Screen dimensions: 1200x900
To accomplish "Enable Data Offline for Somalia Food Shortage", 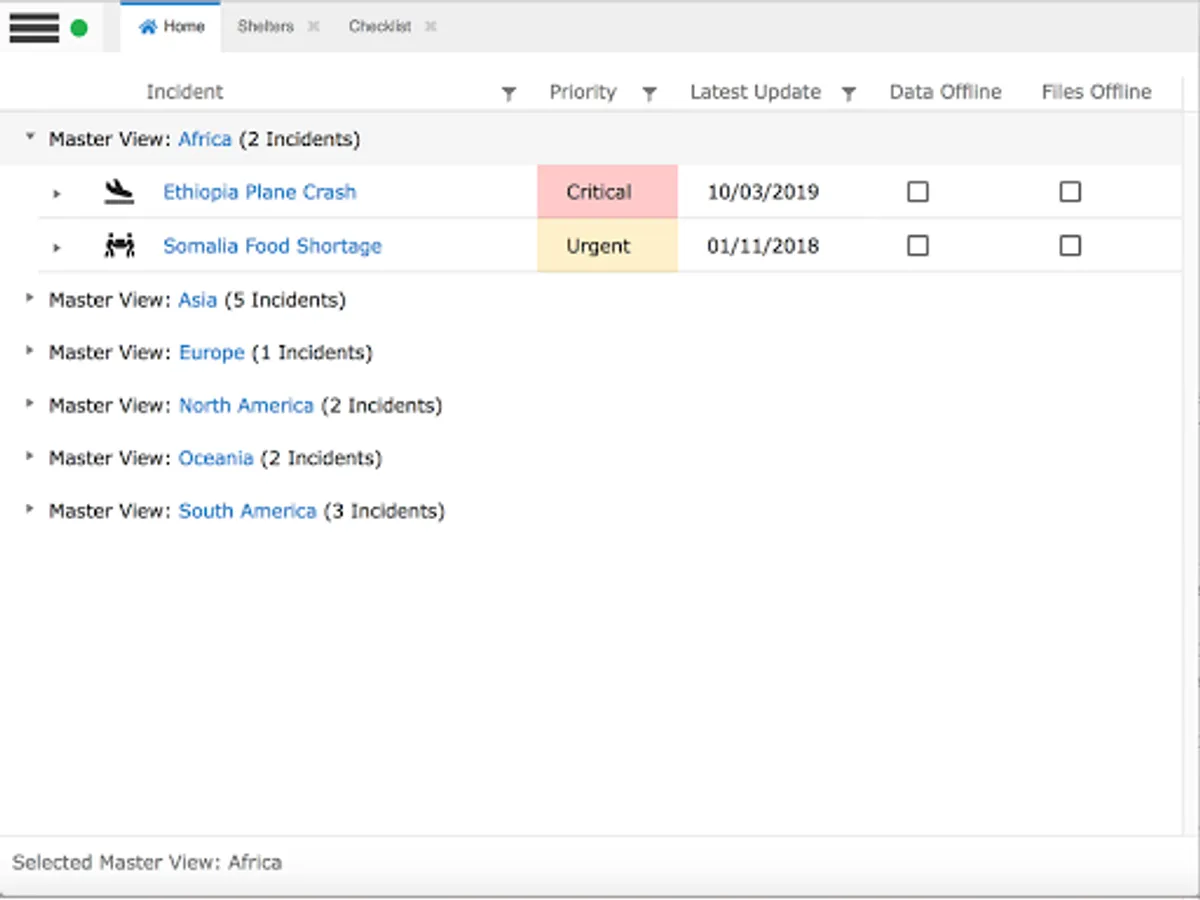I will click(x=917, y=245).
